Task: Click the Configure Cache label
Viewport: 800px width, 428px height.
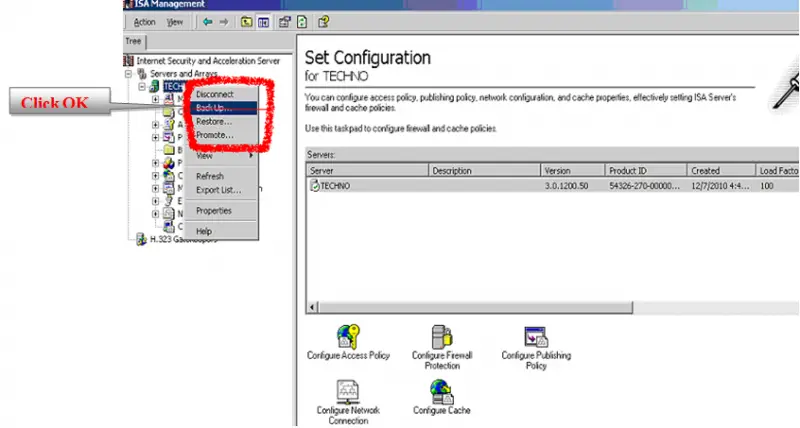Action: click(x=442, y=410)
